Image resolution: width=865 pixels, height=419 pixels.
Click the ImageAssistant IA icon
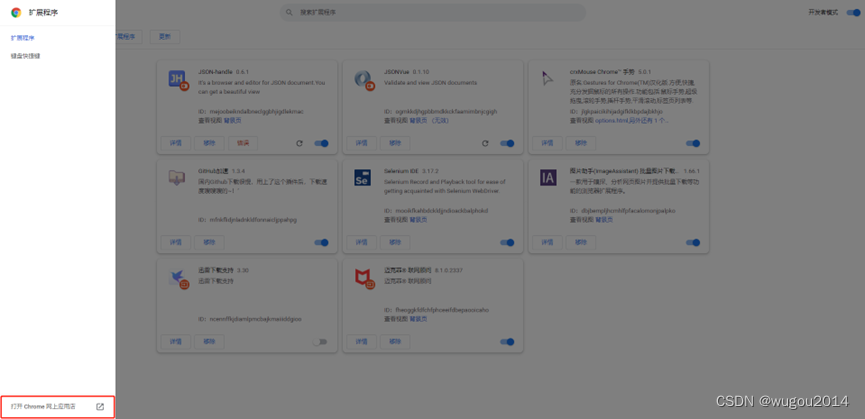coord(548,178)
